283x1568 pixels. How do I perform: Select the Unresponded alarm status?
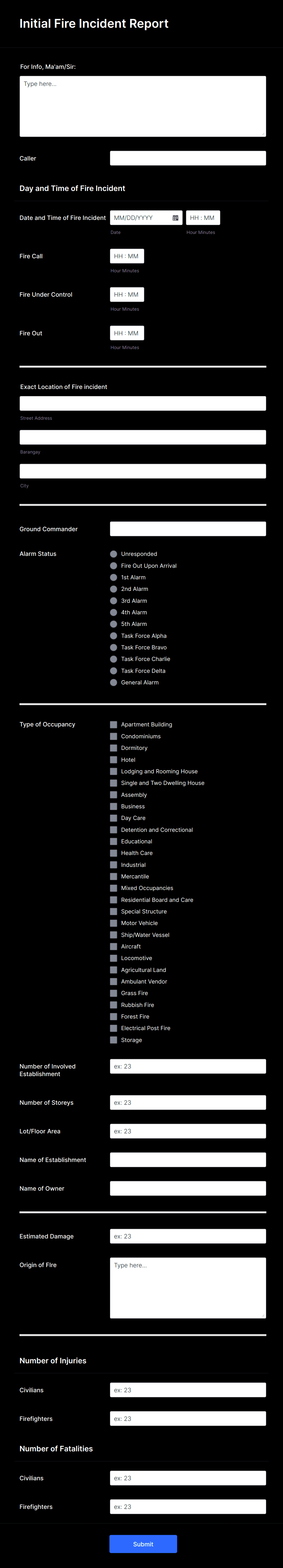coord(113,554)
